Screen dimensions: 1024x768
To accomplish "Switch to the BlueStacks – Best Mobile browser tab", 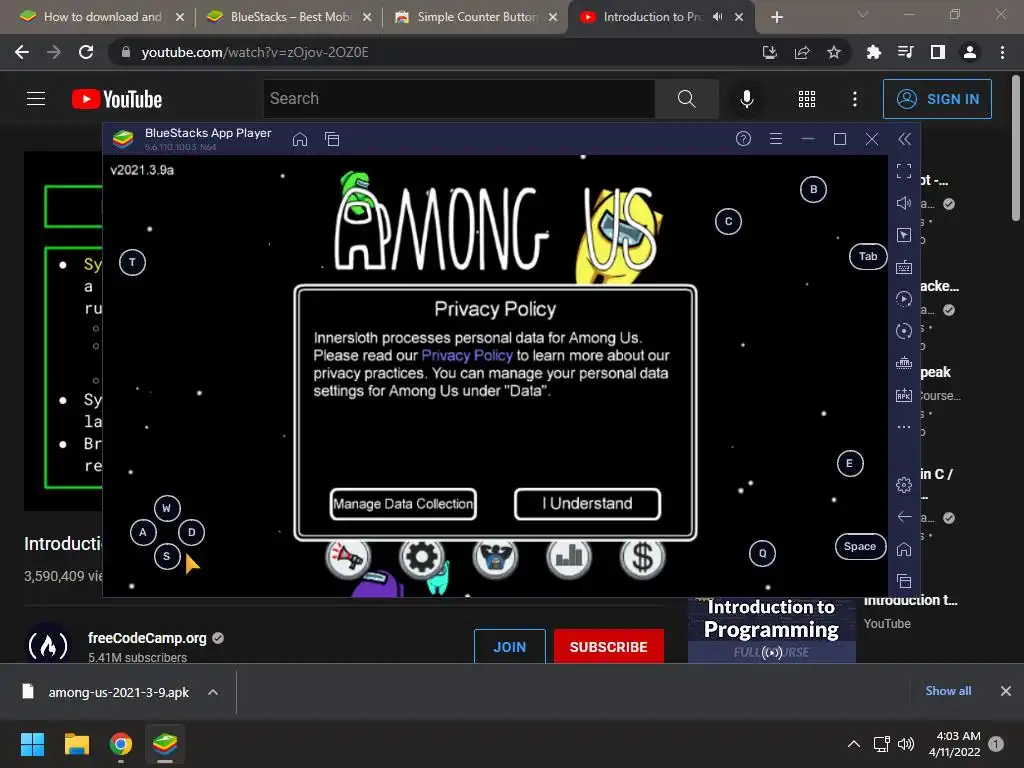I will tap(289, 17).
